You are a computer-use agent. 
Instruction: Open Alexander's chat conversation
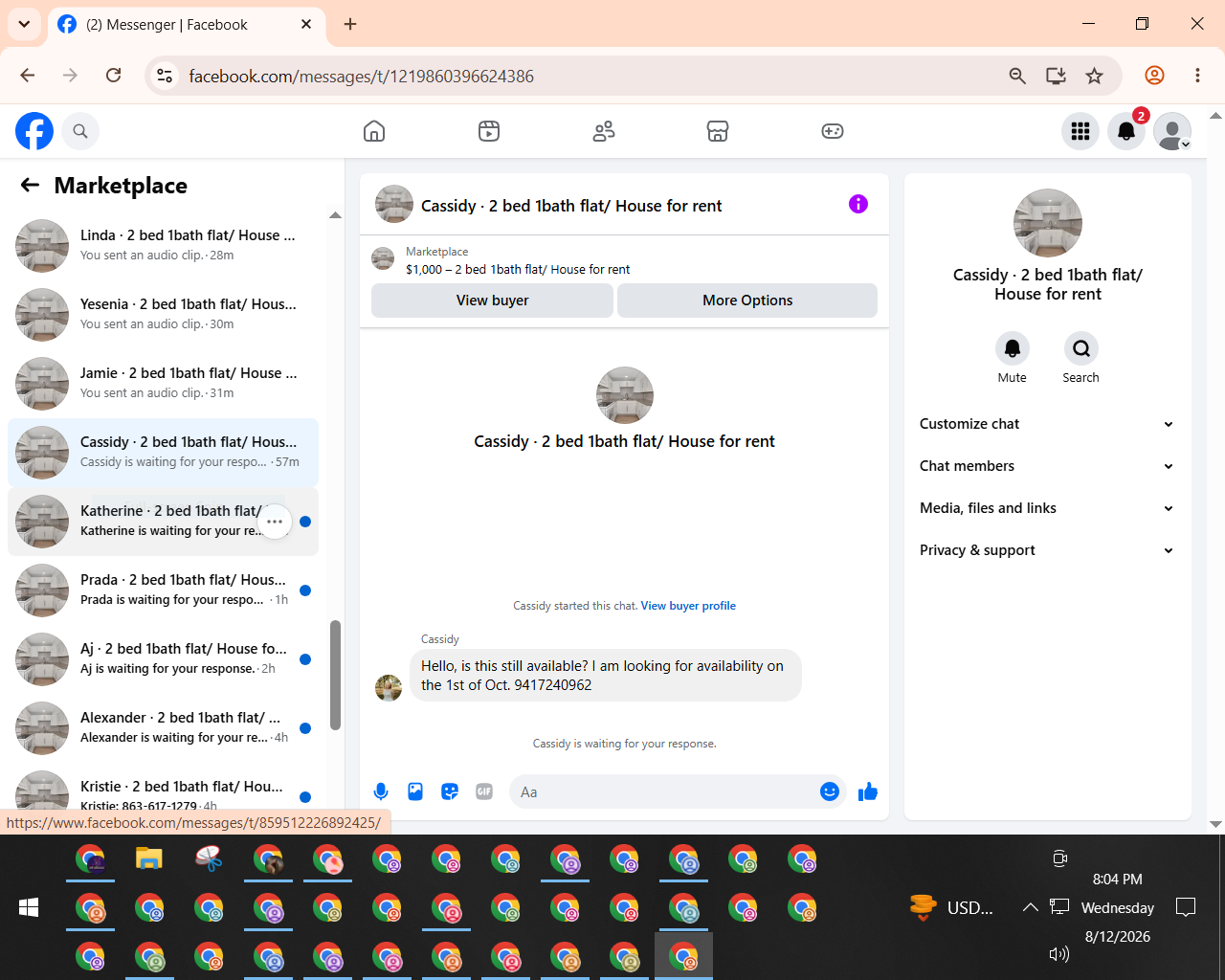coord(163,728)
